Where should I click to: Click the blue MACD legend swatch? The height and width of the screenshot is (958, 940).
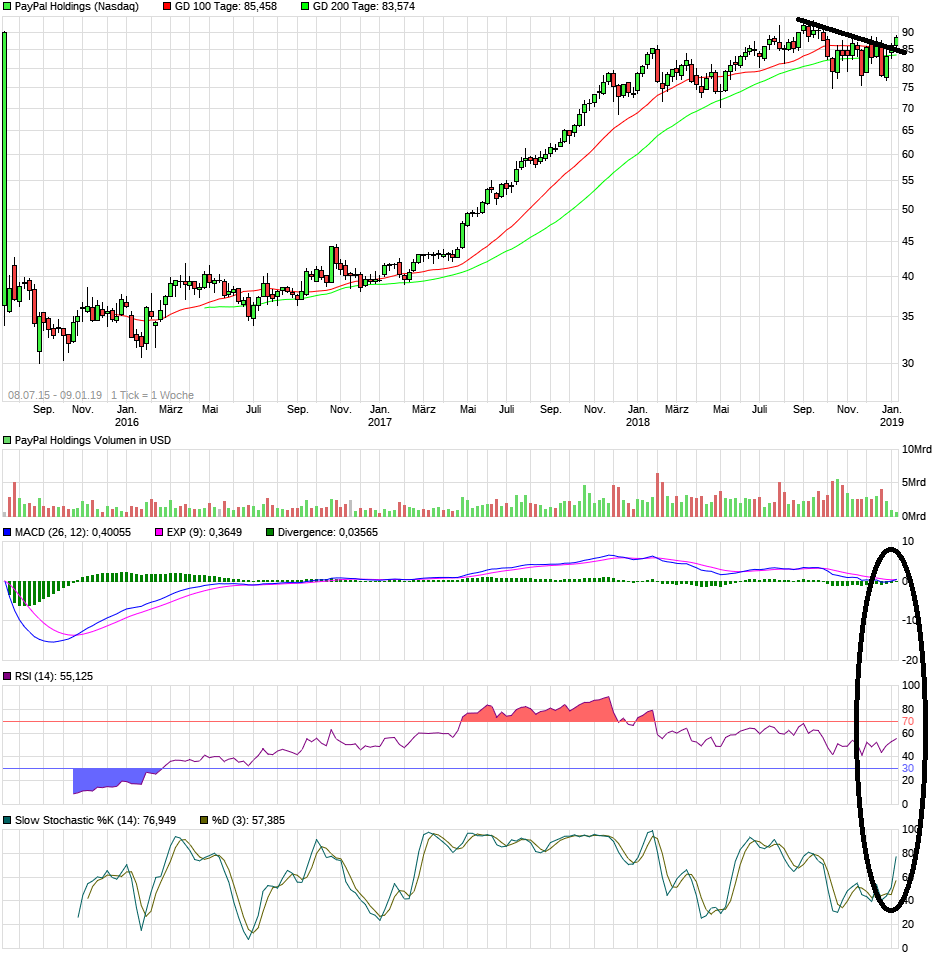[7, 533]
